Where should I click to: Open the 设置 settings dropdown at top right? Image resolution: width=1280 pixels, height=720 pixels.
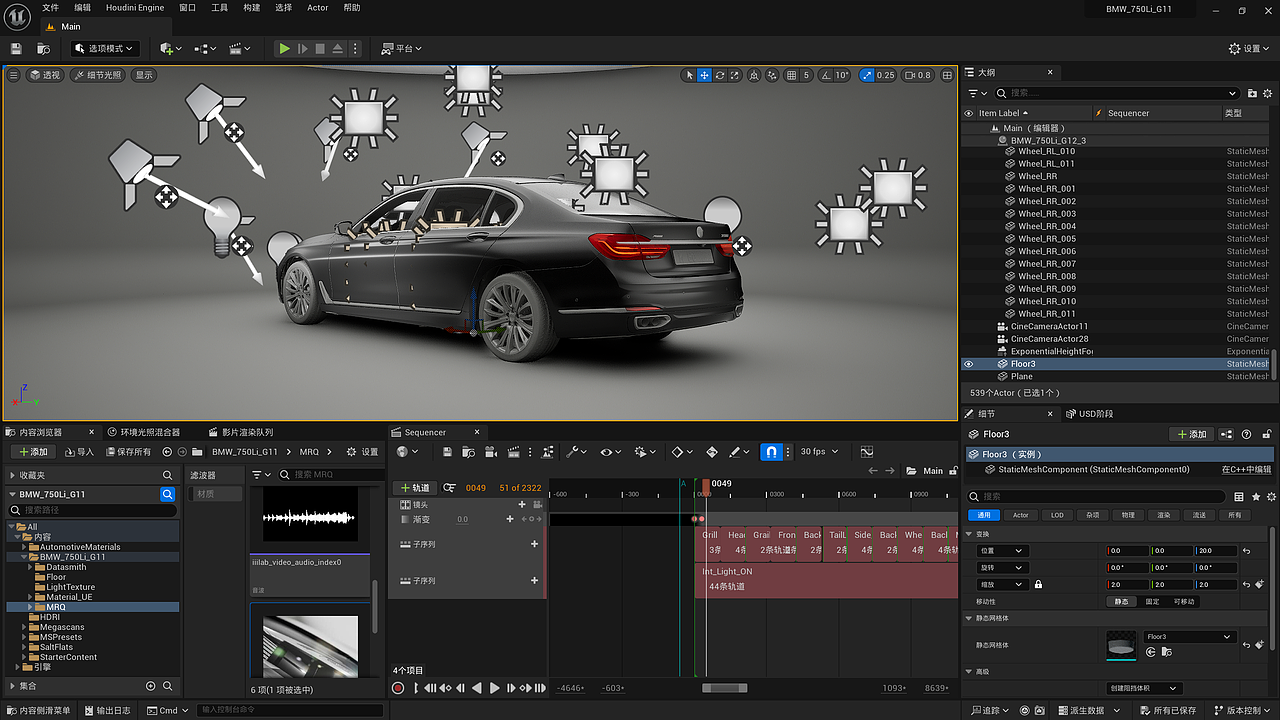1250,48
